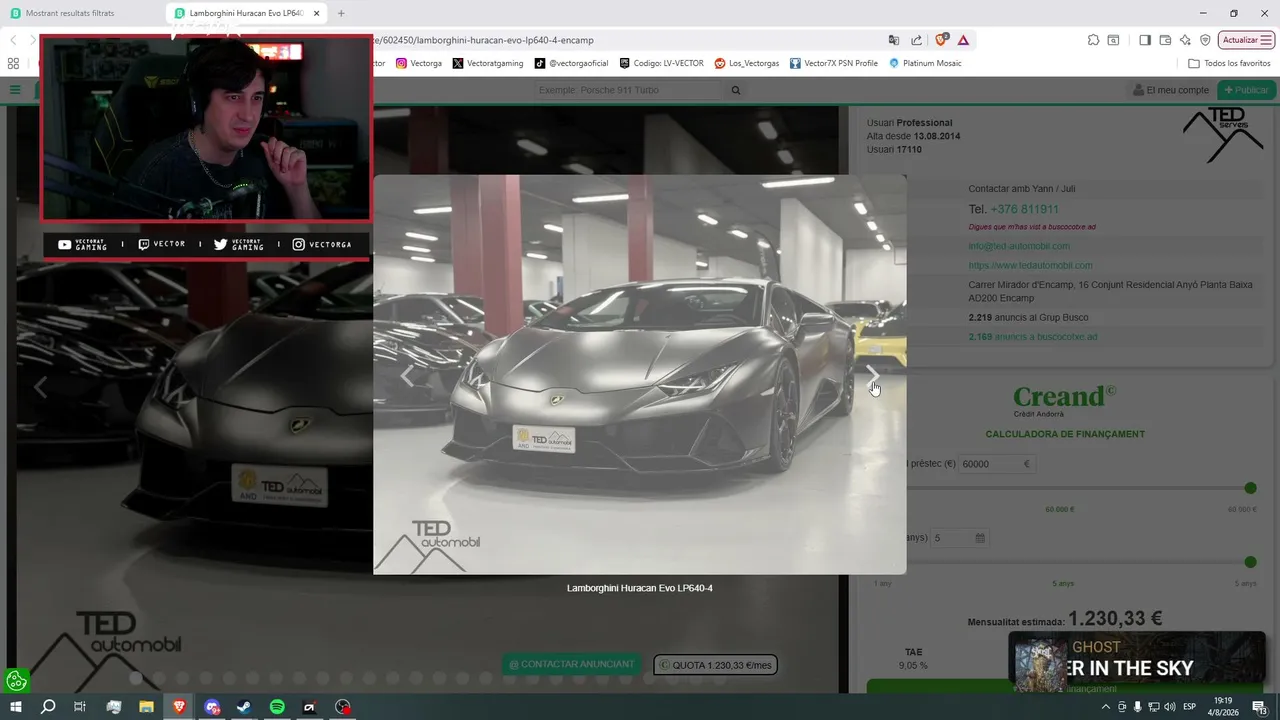Visit www.tedautomobil.com website link

[1030, 265]
